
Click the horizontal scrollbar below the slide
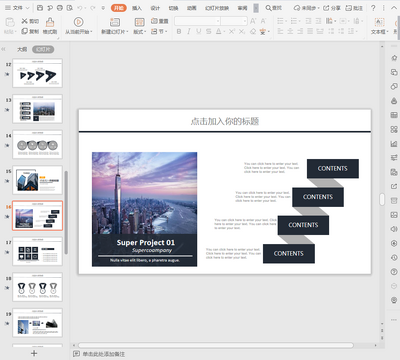[x=216, y=345]
